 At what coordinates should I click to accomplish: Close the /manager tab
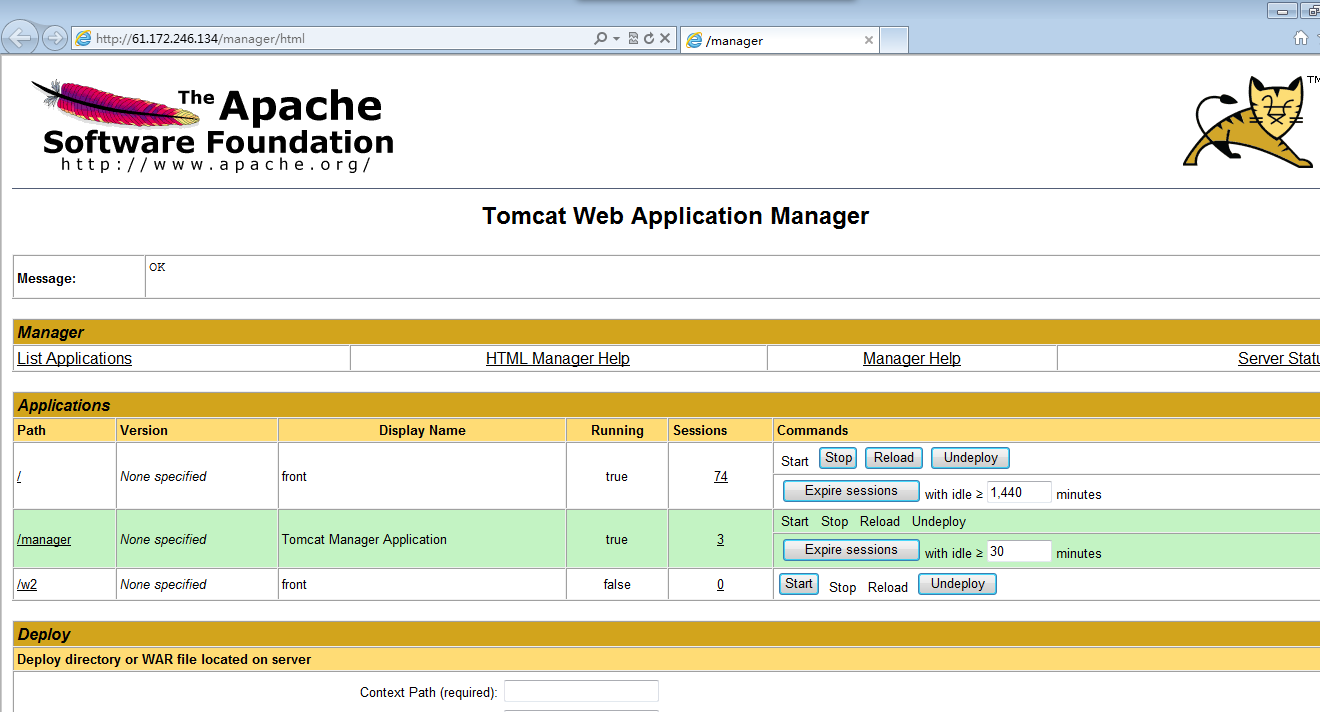(x=869, y=41)
